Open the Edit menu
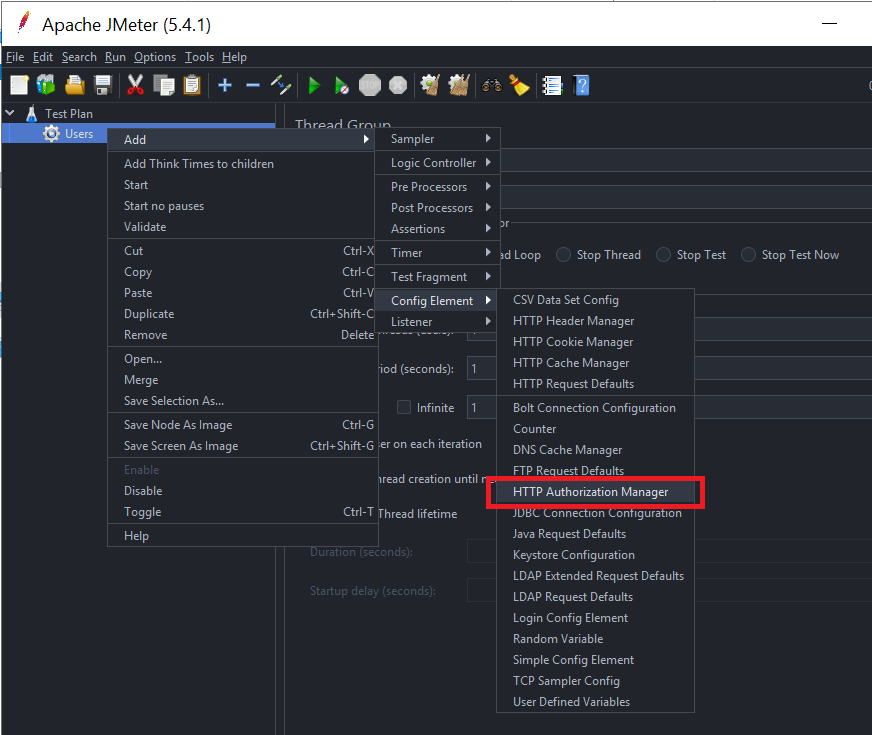Viewport: 872px width, 735px height. coord(42,57)
